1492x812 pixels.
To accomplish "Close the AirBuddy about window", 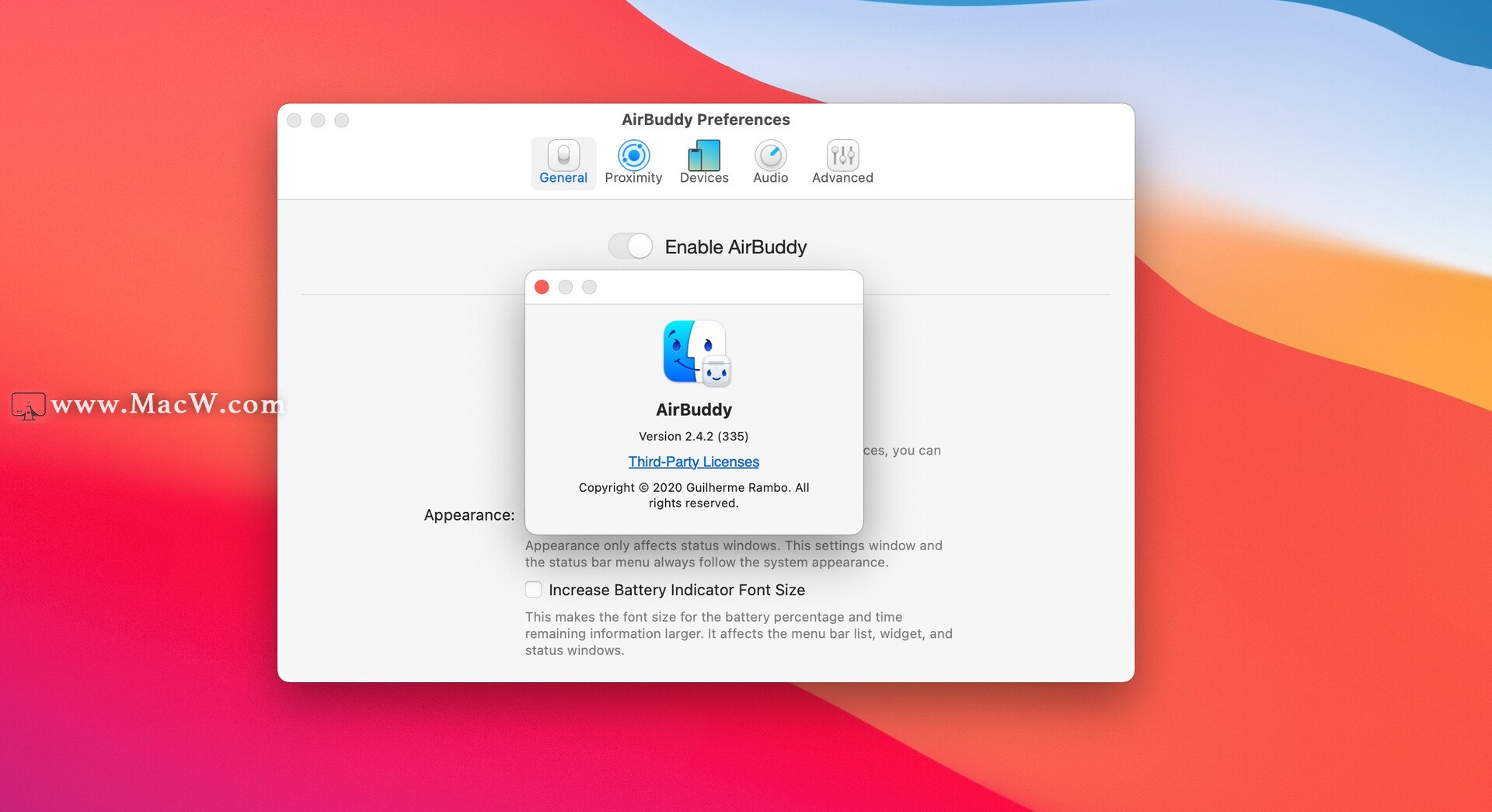I will click(x=542, y=288).
